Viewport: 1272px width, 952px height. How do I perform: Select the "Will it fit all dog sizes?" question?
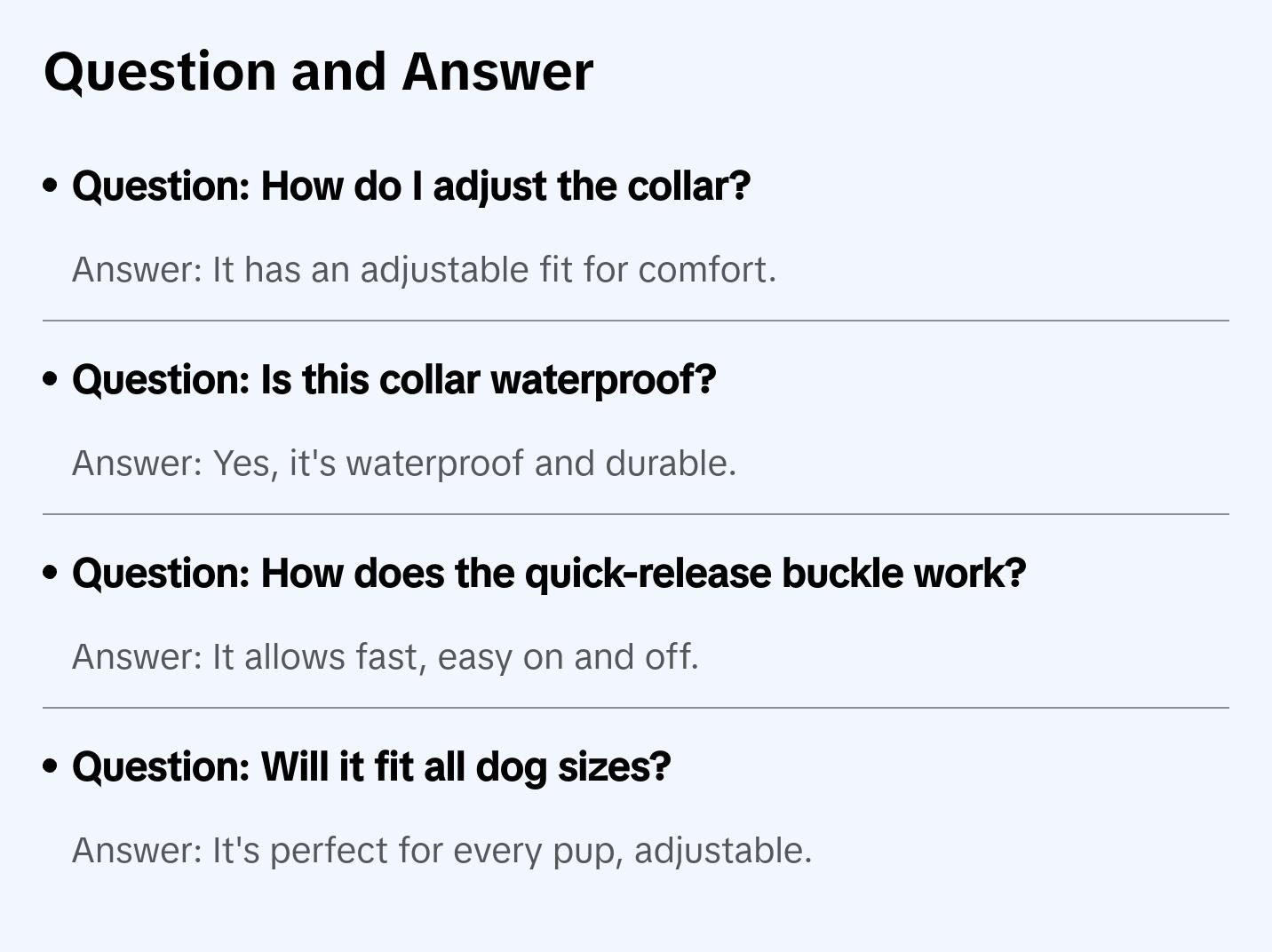coord(371,767)
